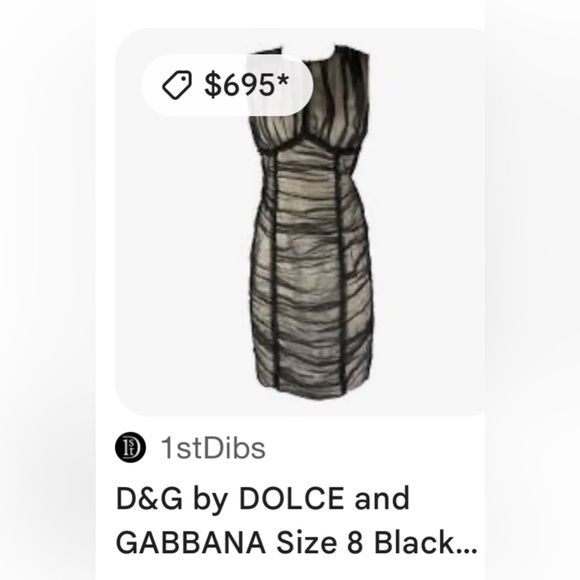This screenshot has width=580, height=580.
Task: Open the 1stDibs seller name link
Action: pos(213,448)
